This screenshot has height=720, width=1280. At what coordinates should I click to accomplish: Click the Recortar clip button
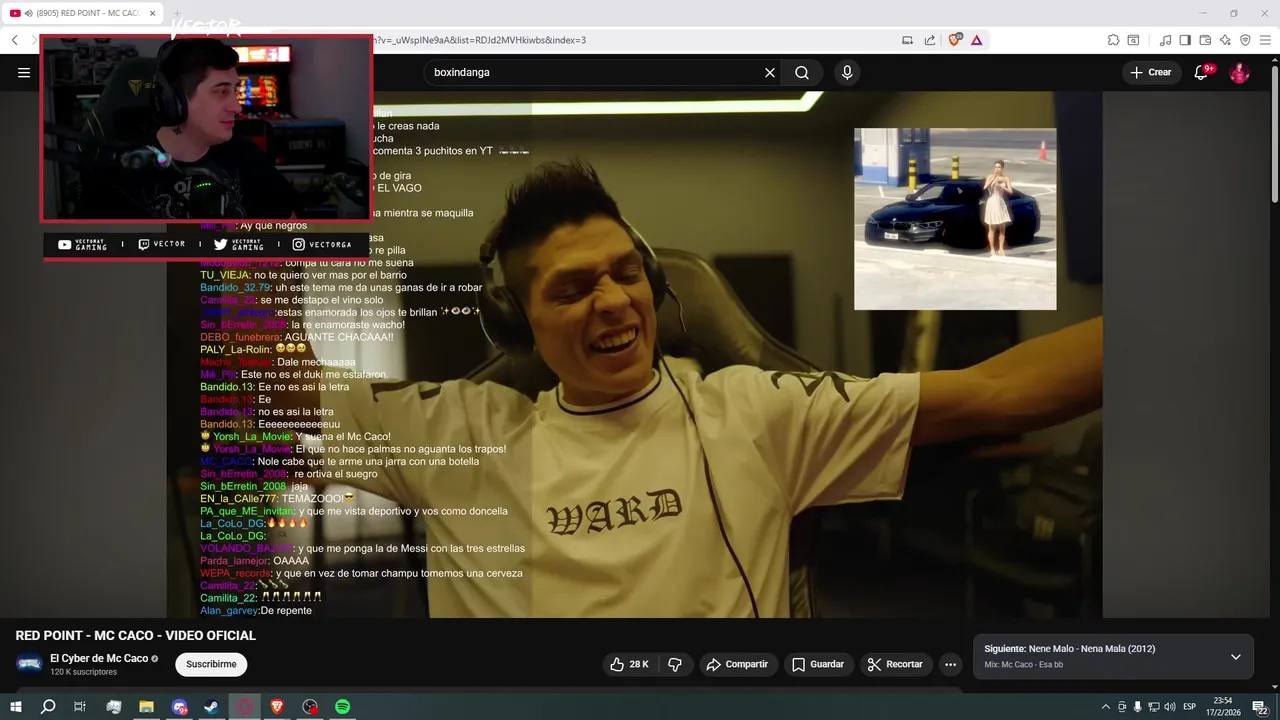[x=895, y=664]
